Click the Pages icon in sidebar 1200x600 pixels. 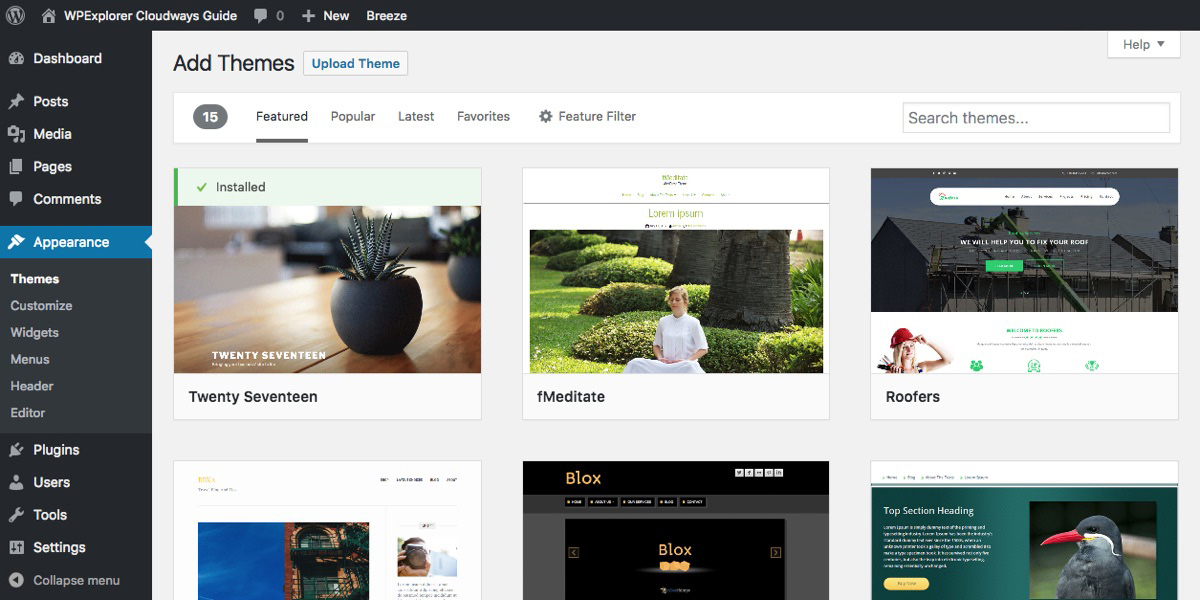(x=16, y=167)
